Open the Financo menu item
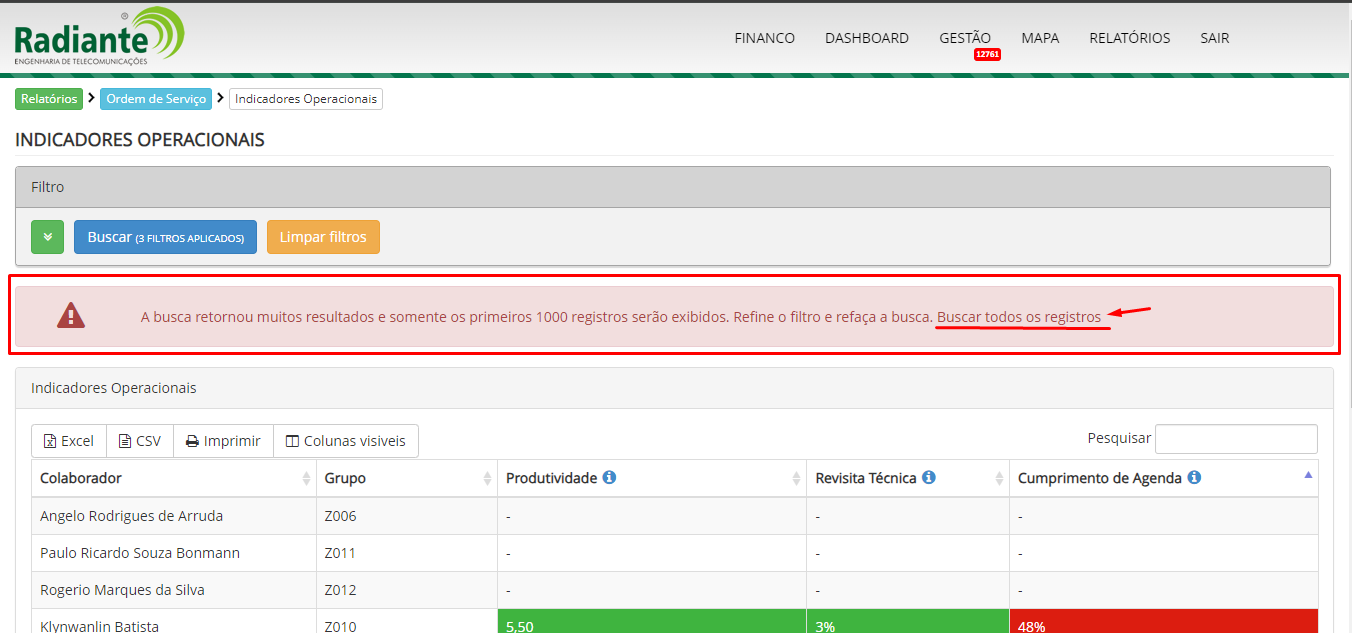 pos(764,38)
